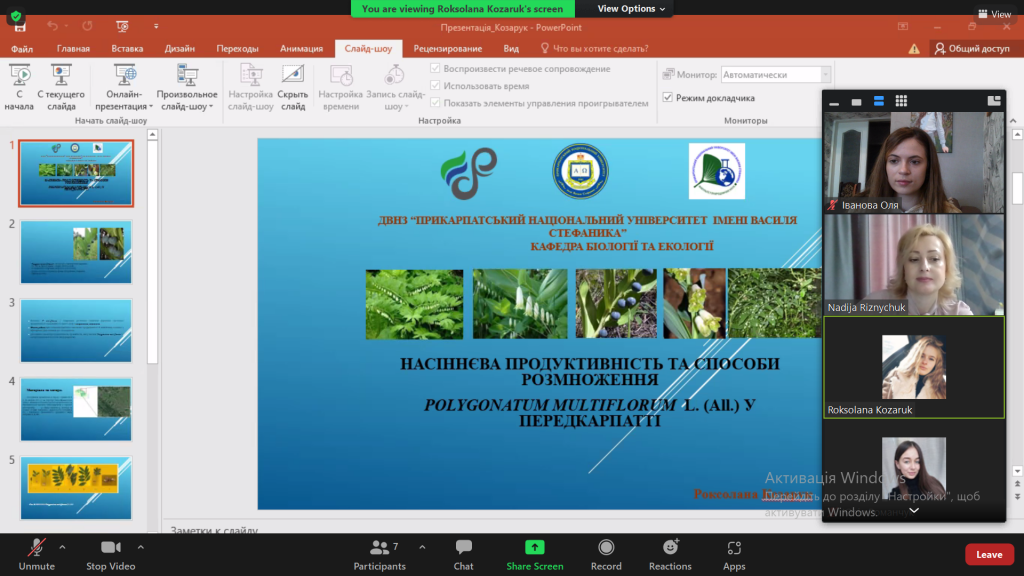Toggle the Режим докладчика checkbox

click(x=668, y=98)
